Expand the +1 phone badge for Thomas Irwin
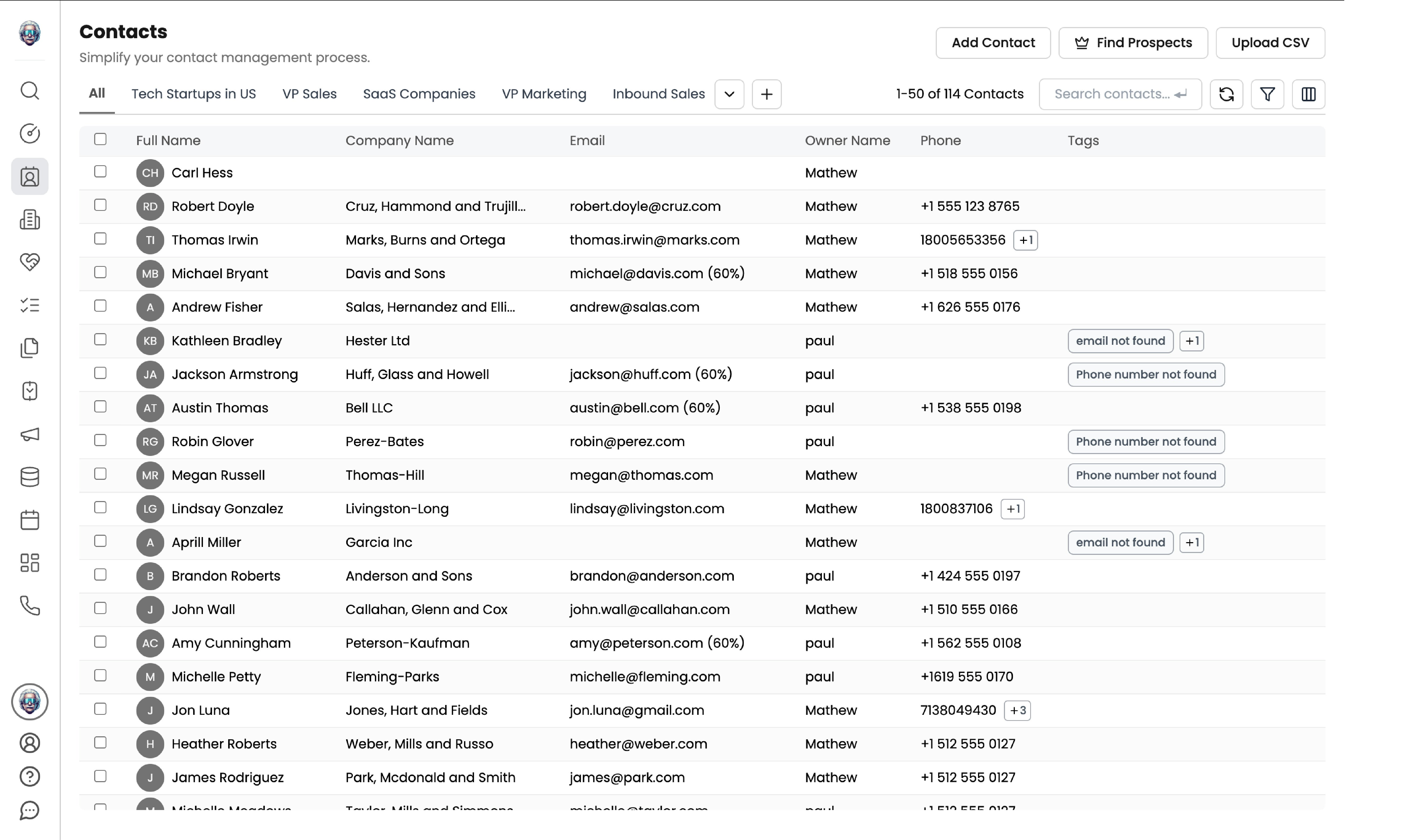1404x840 pixels. 1026,240
